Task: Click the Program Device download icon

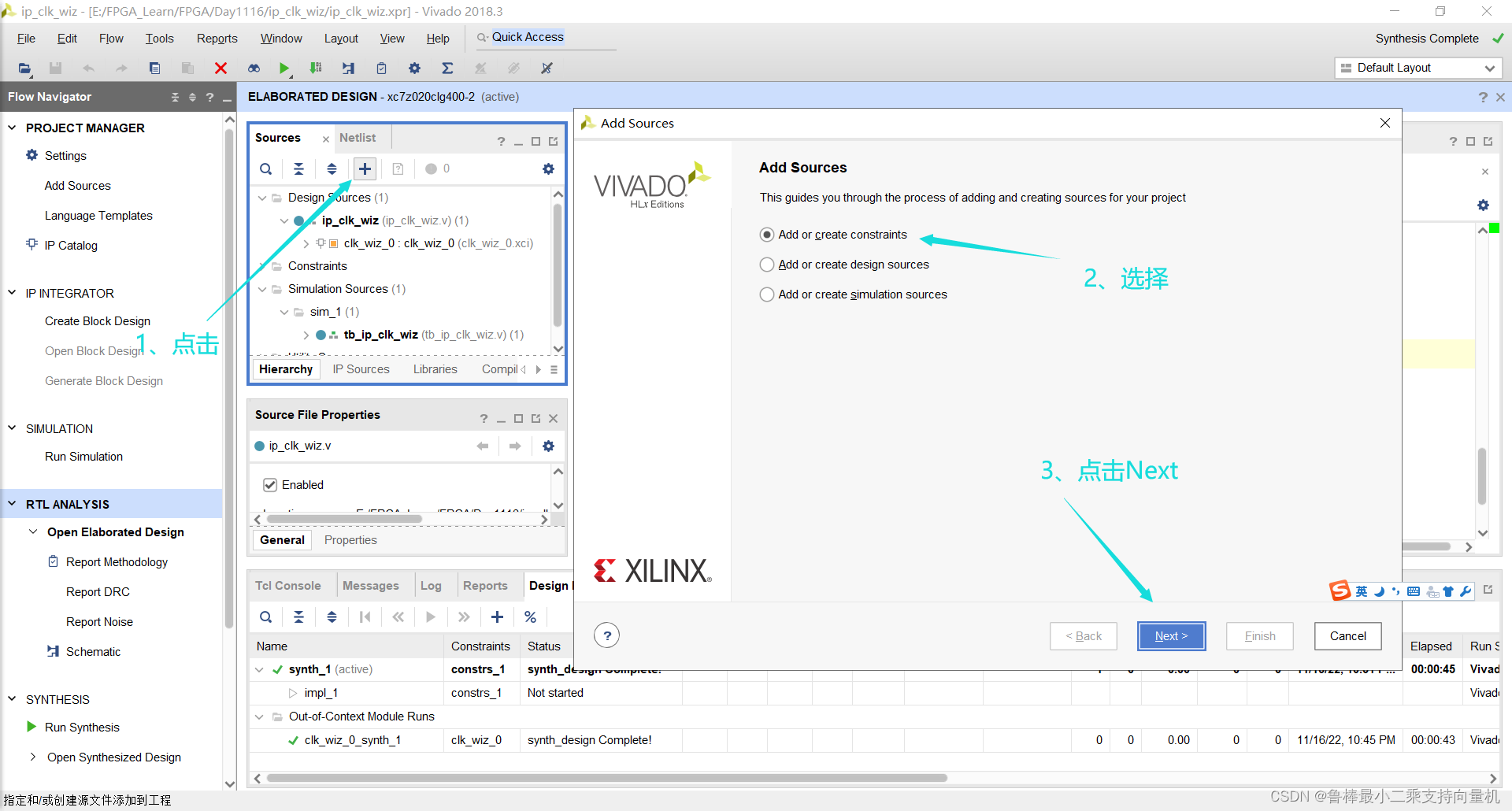Action: (x=316, y=69)
